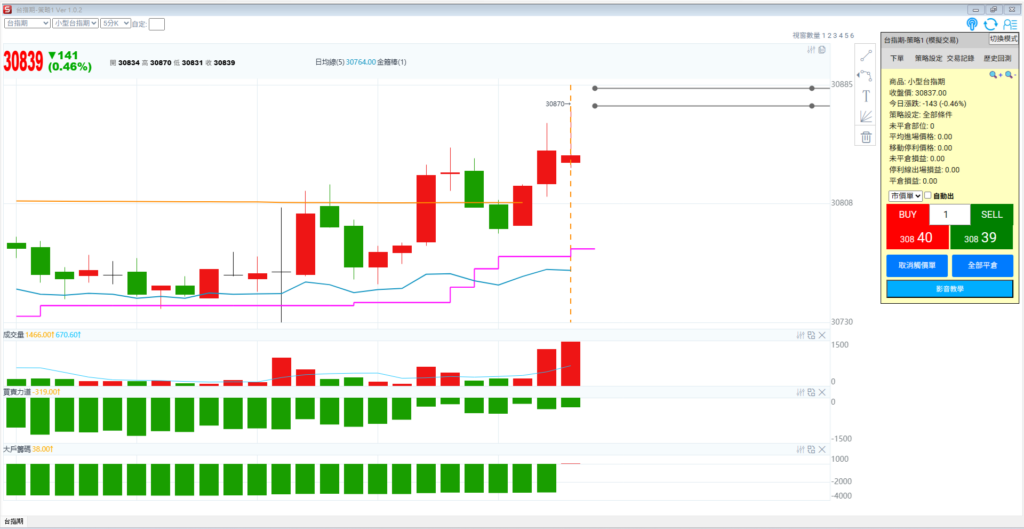Click the trash icon to delete drawings
Viewport: 1024px width, 529px height.
point(866,137)
